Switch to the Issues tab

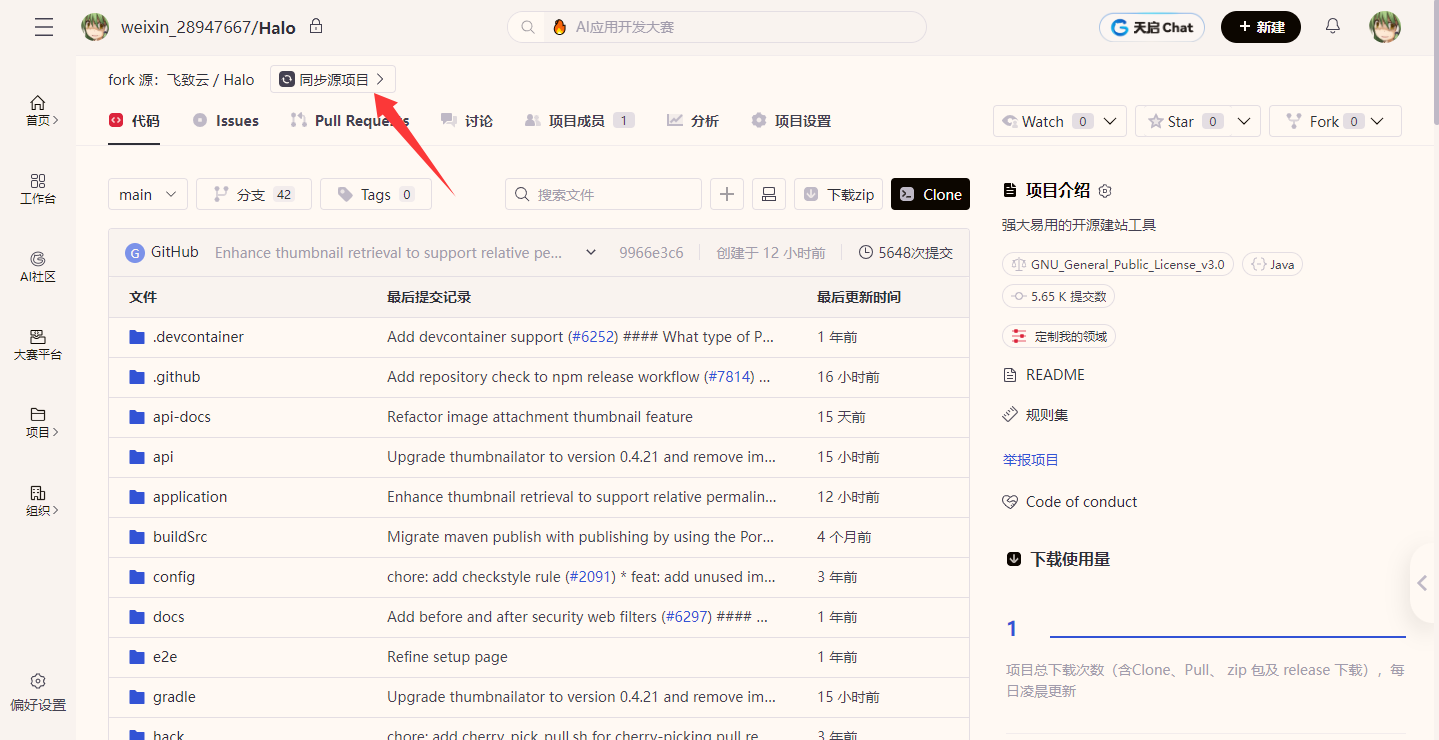[x=225, y=120]
